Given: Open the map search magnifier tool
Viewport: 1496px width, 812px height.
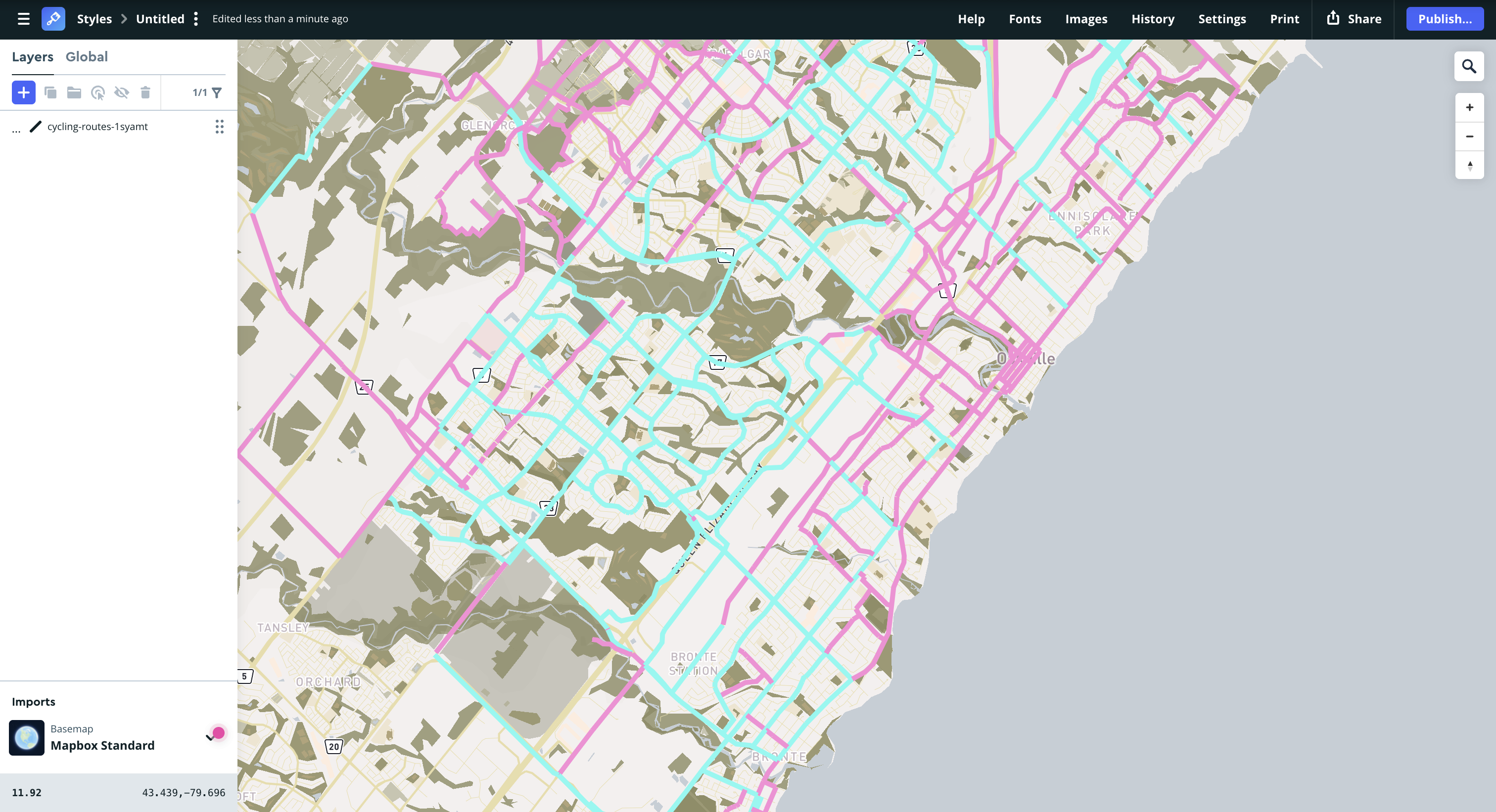Looking at the screenshot, I should pos(1469,67).
